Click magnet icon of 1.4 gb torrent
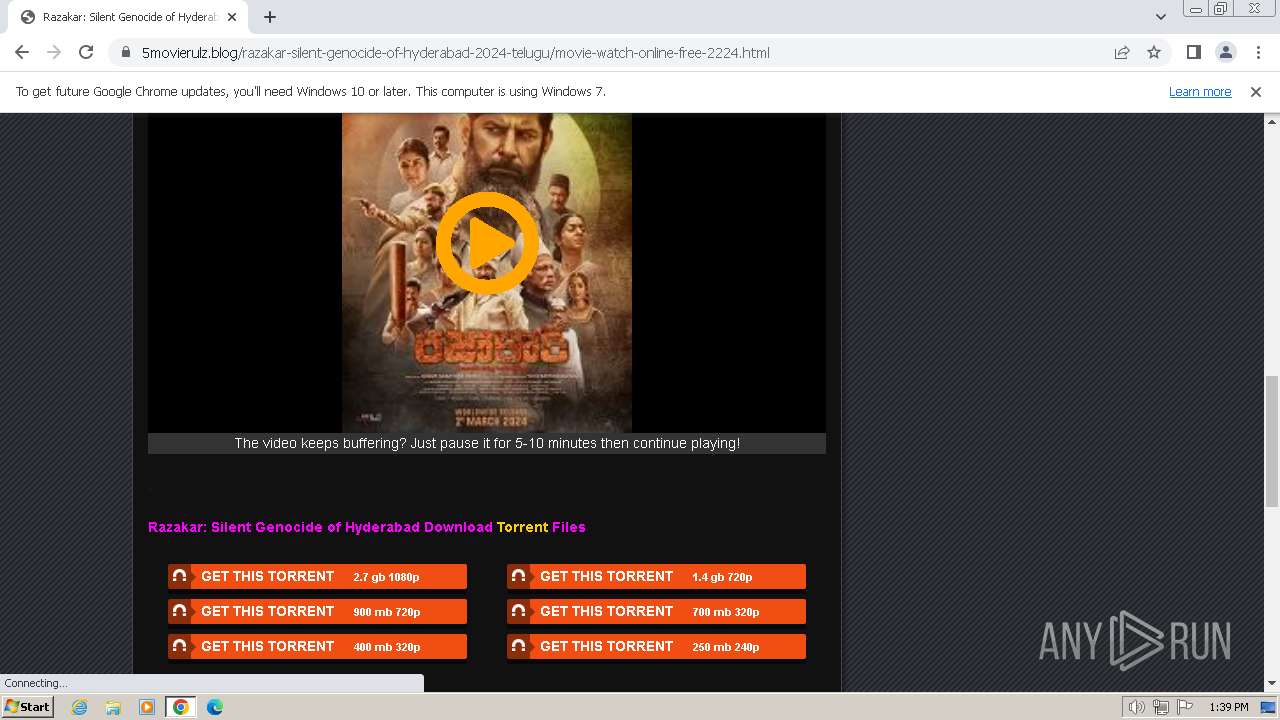 pos(518,576)
